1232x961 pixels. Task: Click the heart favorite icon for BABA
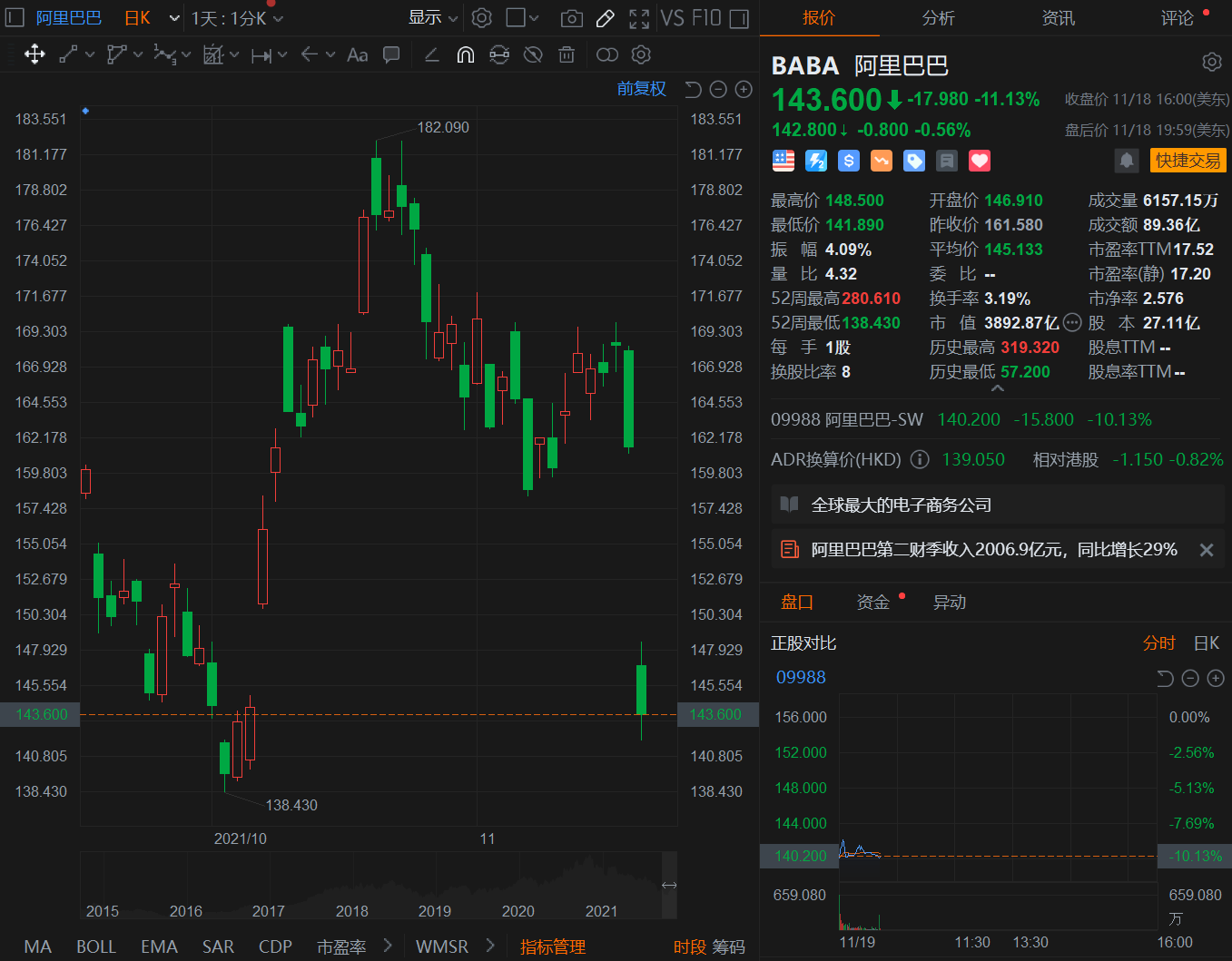pyautogui.click(x=979, y=161)
